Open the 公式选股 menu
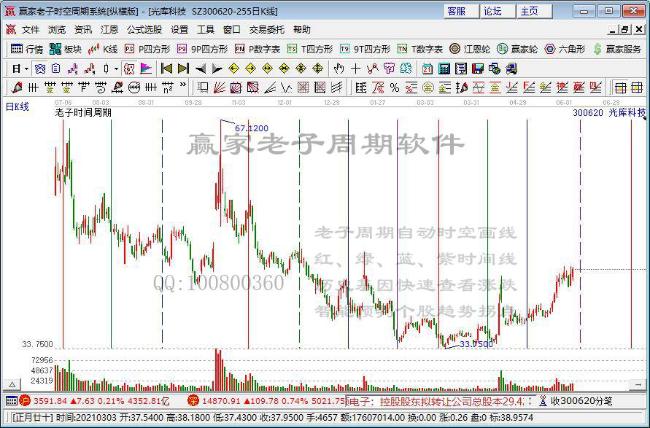 [x=144, y=30]
